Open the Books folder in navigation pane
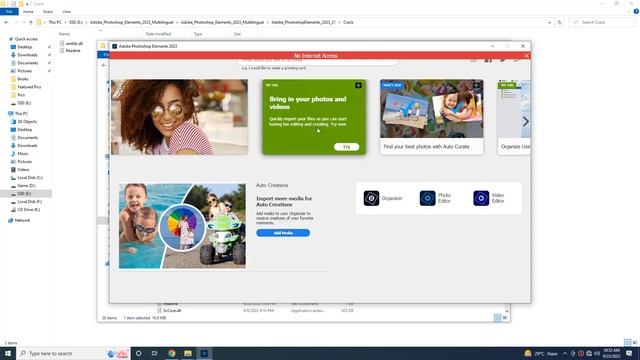 tap(23, 79)
